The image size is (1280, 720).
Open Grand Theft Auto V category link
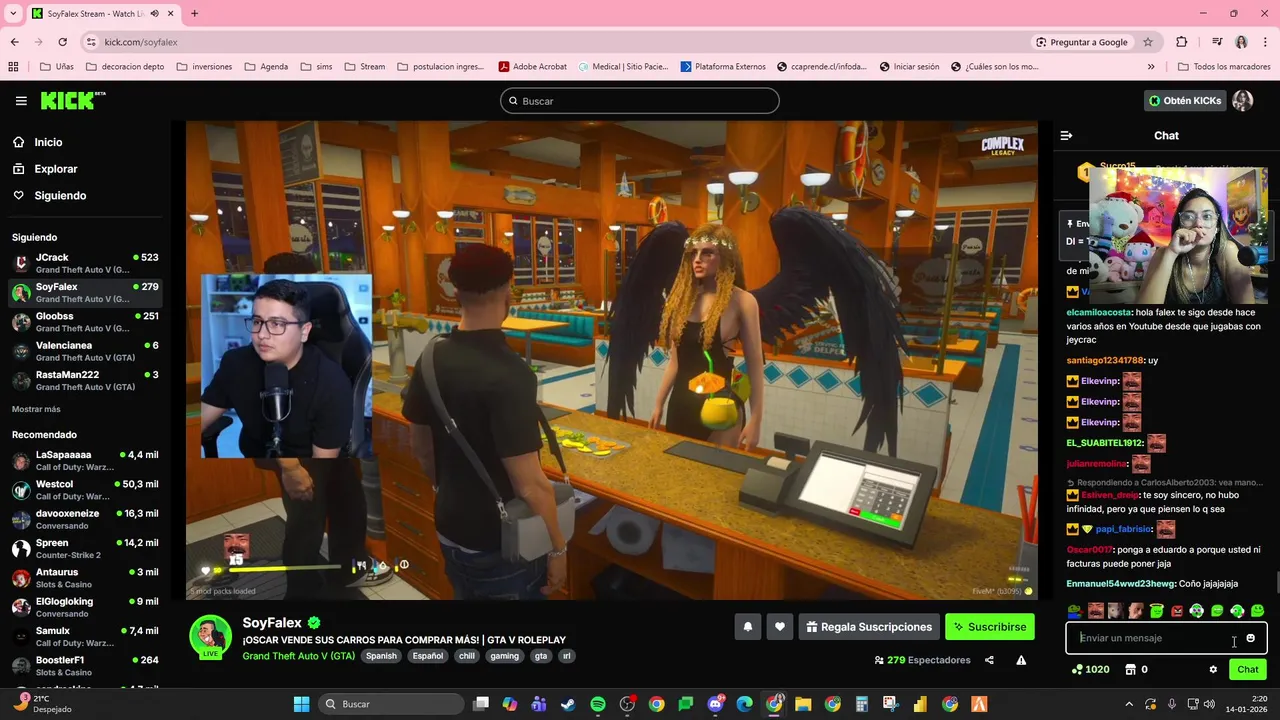299,656
